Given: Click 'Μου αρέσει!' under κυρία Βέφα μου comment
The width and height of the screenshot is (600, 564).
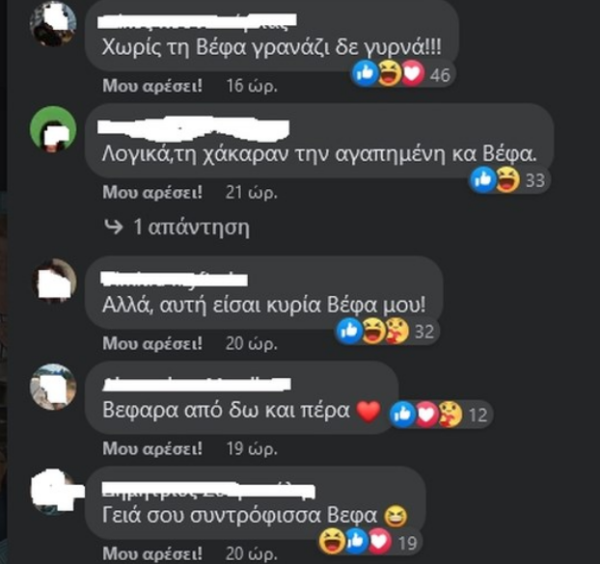Looking at the screenshot, I should click(152, 343).
